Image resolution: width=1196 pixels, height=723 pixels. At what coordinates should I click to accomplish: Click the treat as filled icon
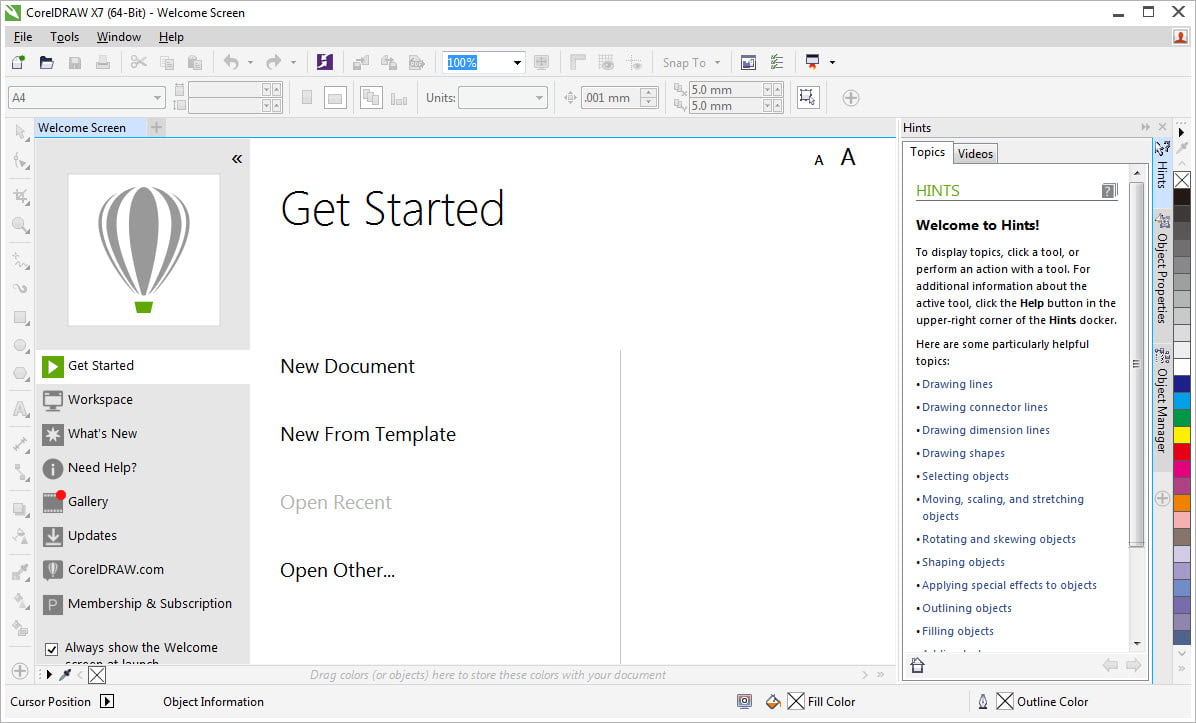tap(808, 97)
